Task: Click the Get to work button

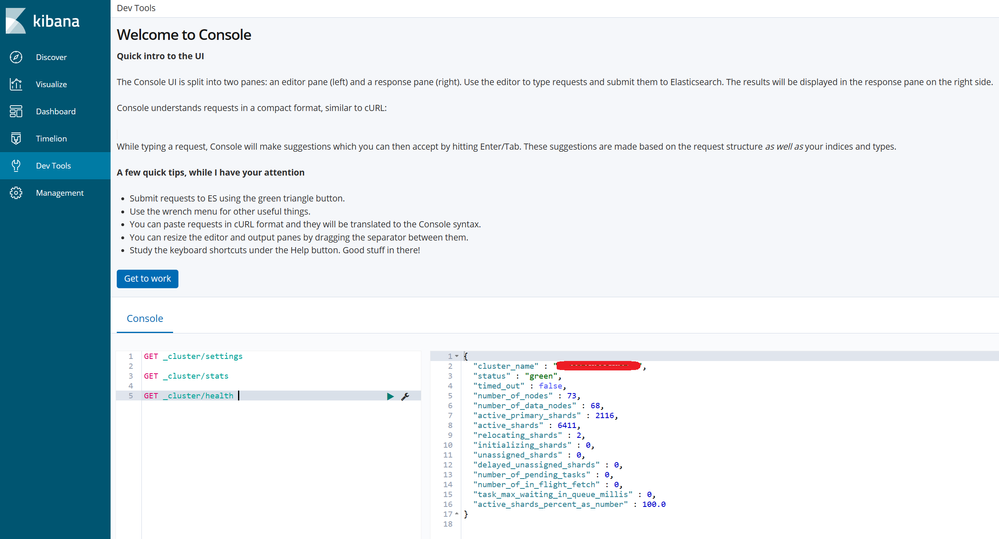Action: (x=147, y=278)
